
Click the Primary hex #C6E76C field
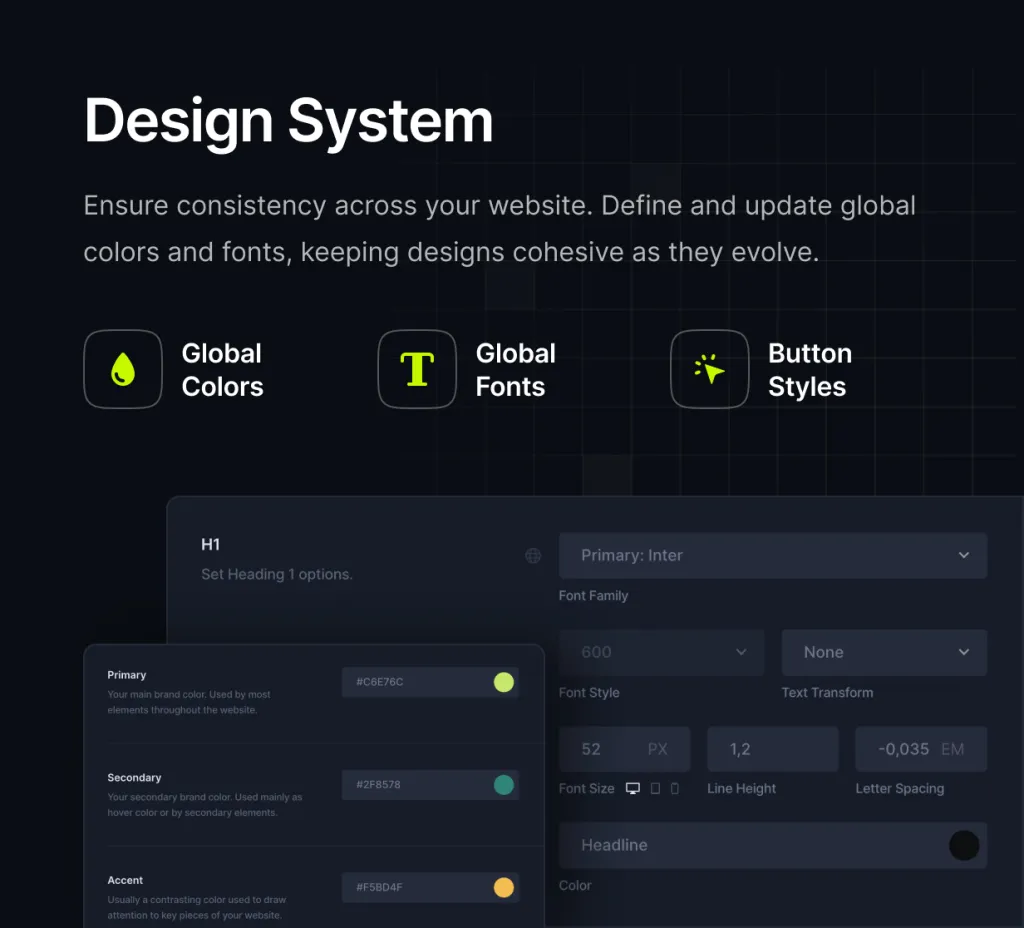coord(412,682)
